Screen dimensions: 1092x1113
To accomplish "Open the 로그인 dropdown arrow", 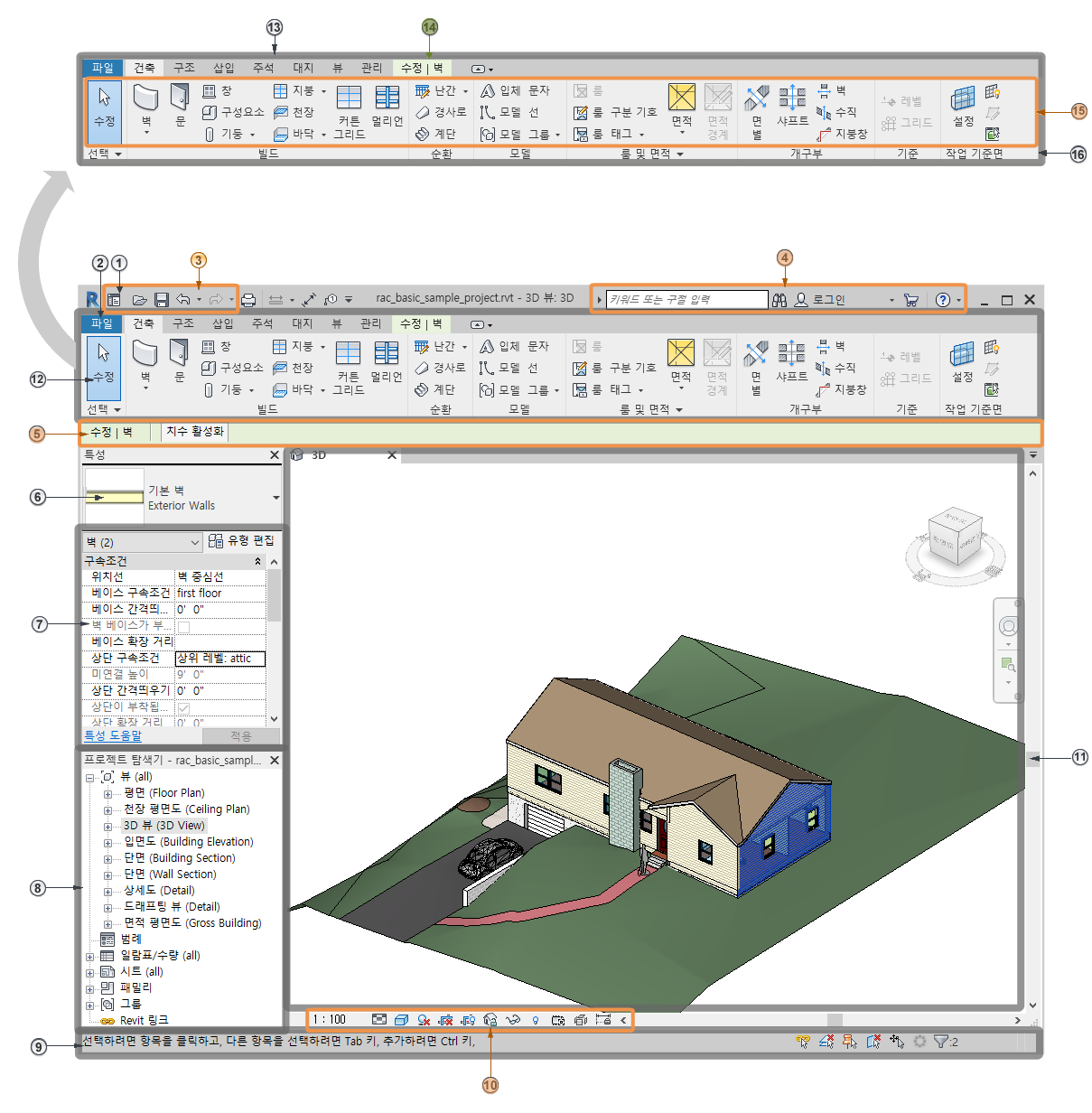I will pos(891,300).
